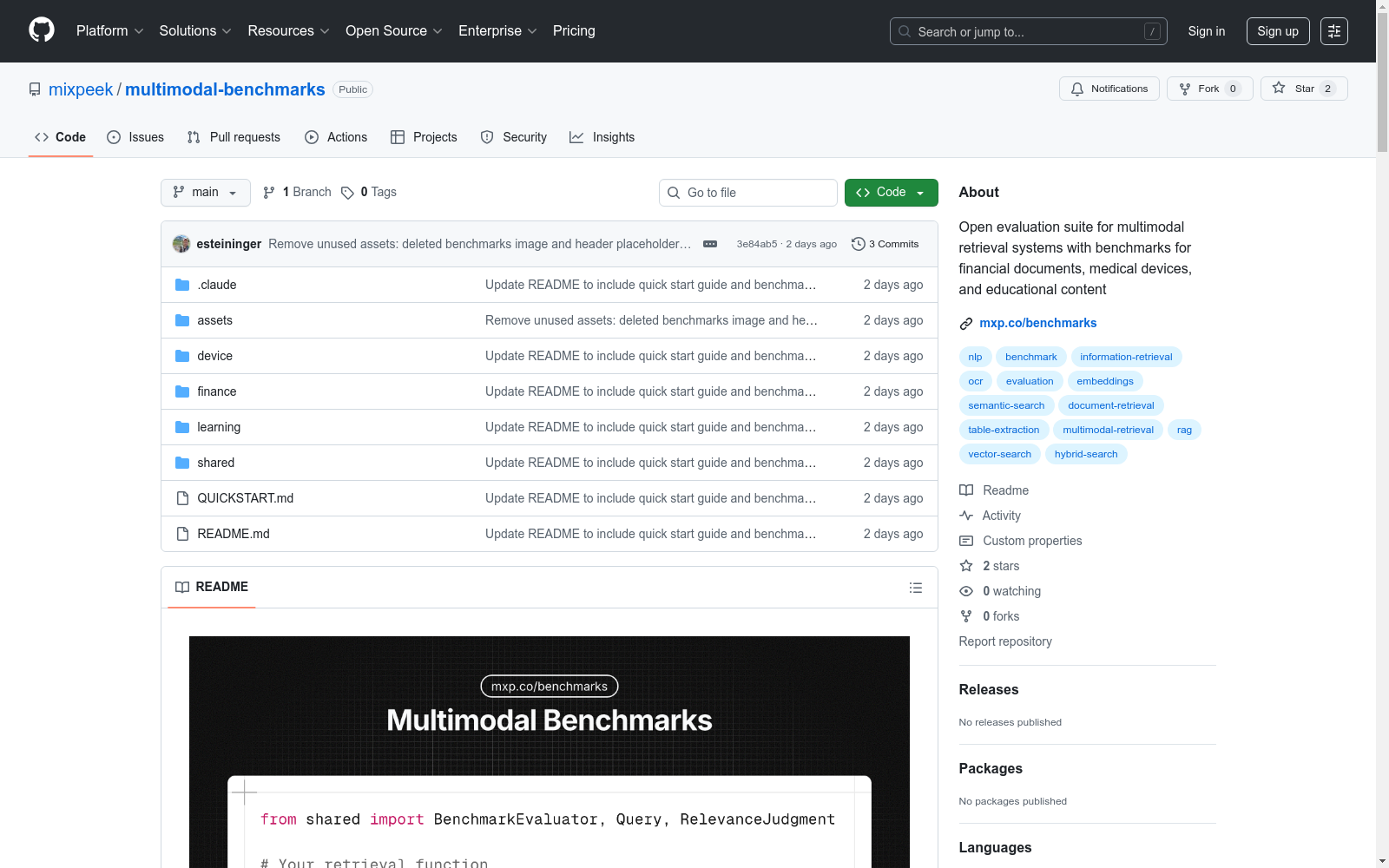Open the mixpeek owner profile link
The width and height of the screenshot is (1389, 868).
[x=81, y=89]
